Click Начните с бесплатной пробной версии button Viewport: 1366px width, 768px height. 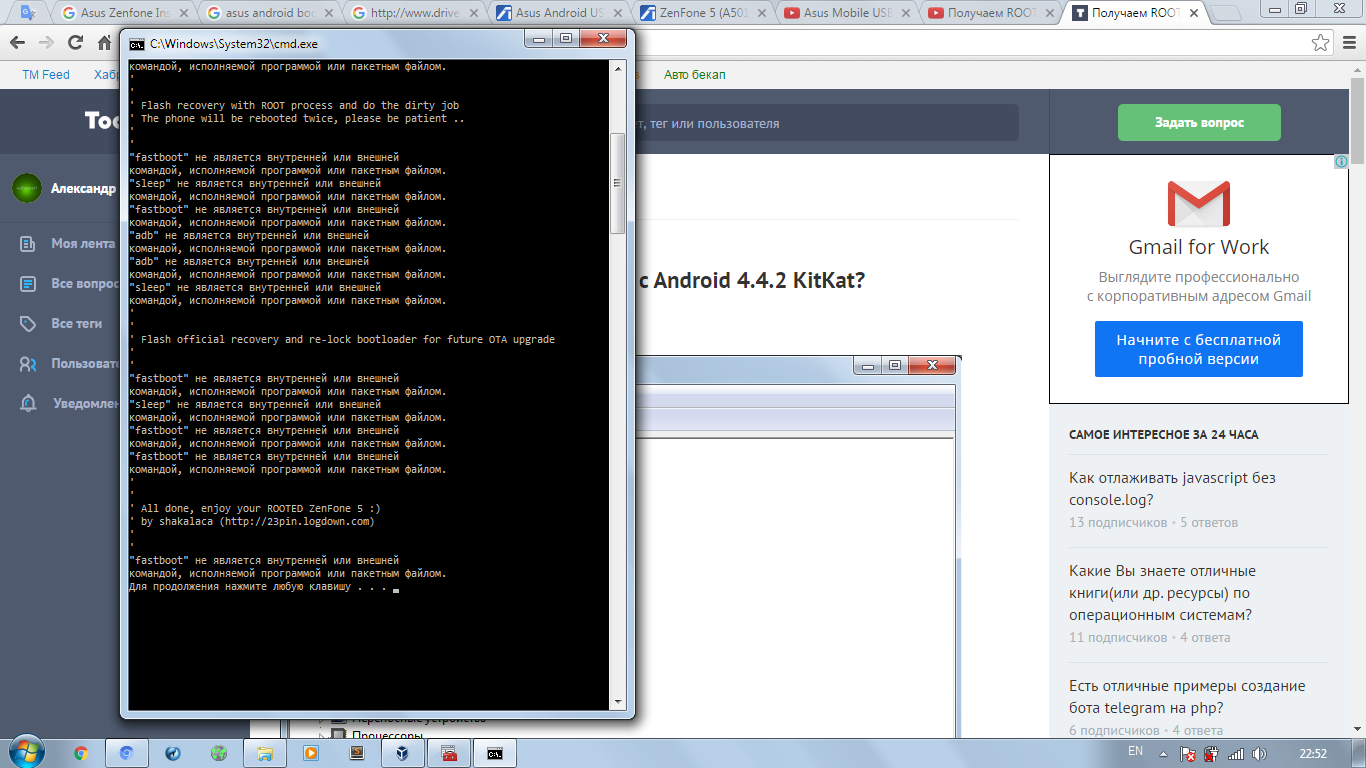tap(1199, 349)
